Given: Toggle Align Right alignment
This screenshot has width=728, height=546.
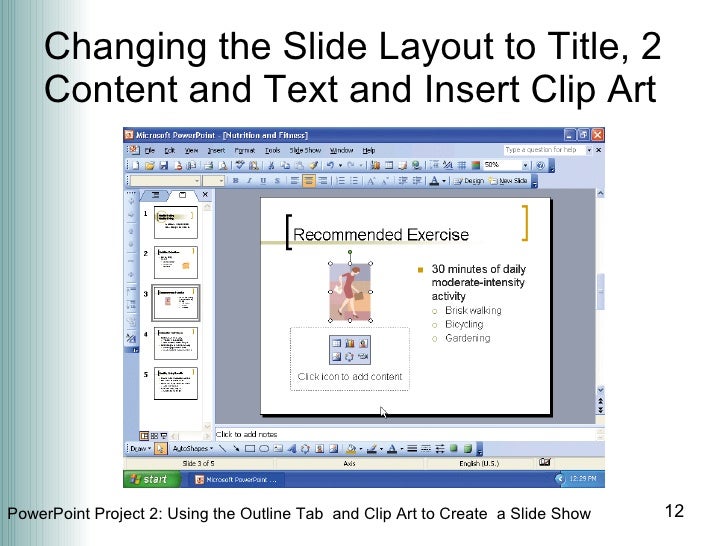Looking at the screenshot, I should click(322, 181).
